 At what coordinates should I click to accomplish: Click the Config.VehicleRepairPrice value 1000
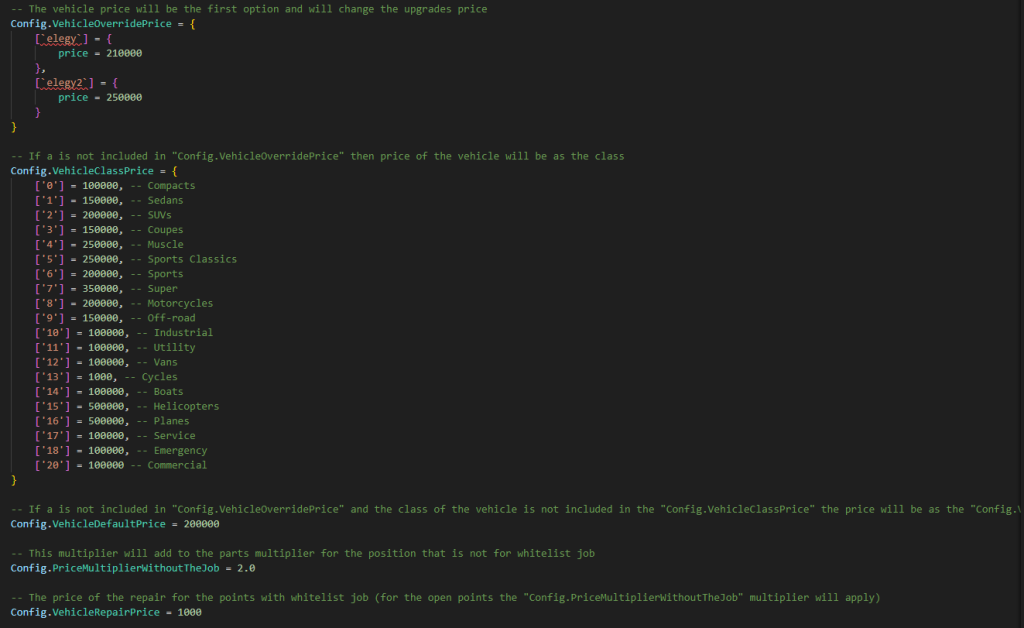tap(189, 612)
